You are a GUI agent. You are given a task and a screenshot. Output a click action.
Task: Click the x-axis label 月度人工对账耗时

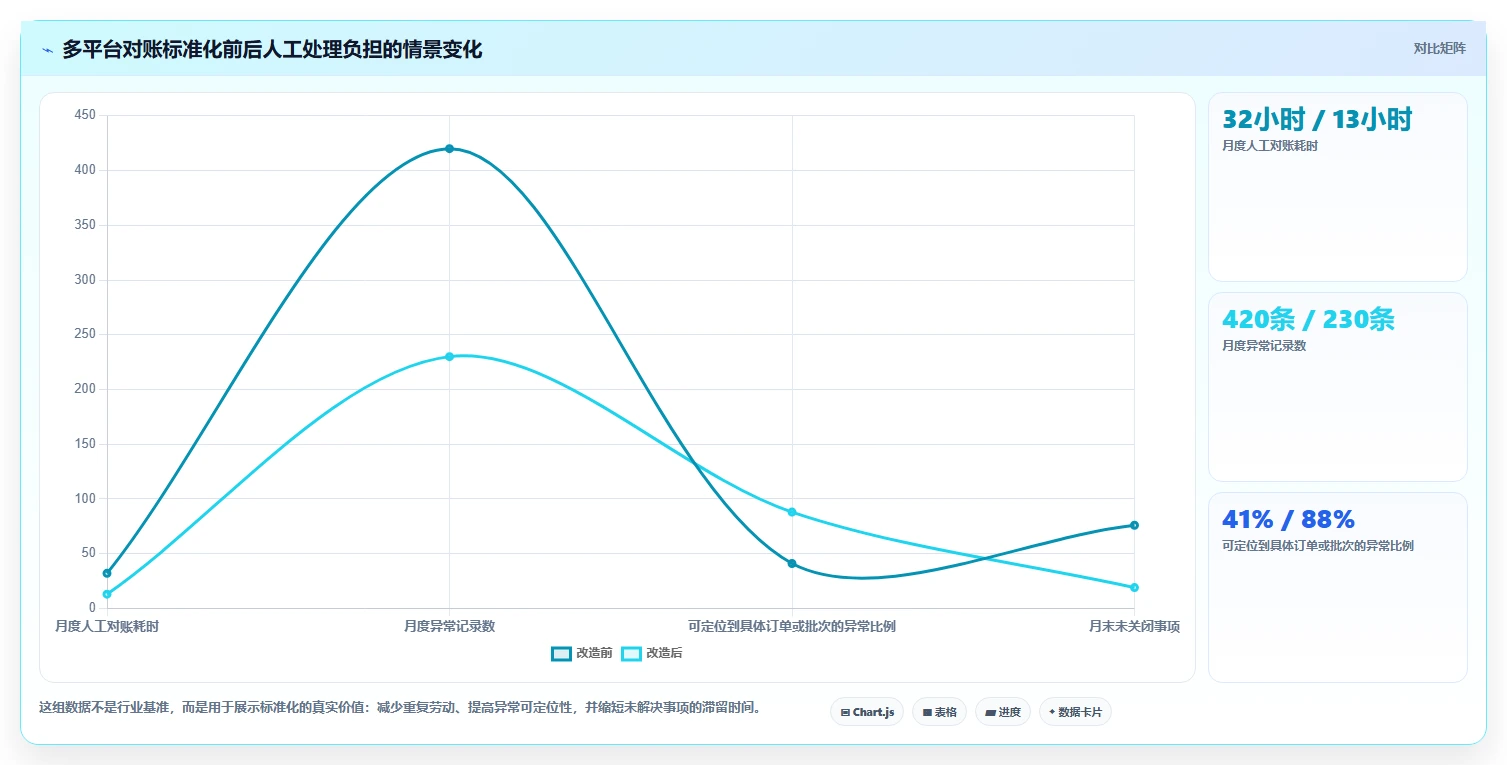pyautogui.click(x=107, y=627)
